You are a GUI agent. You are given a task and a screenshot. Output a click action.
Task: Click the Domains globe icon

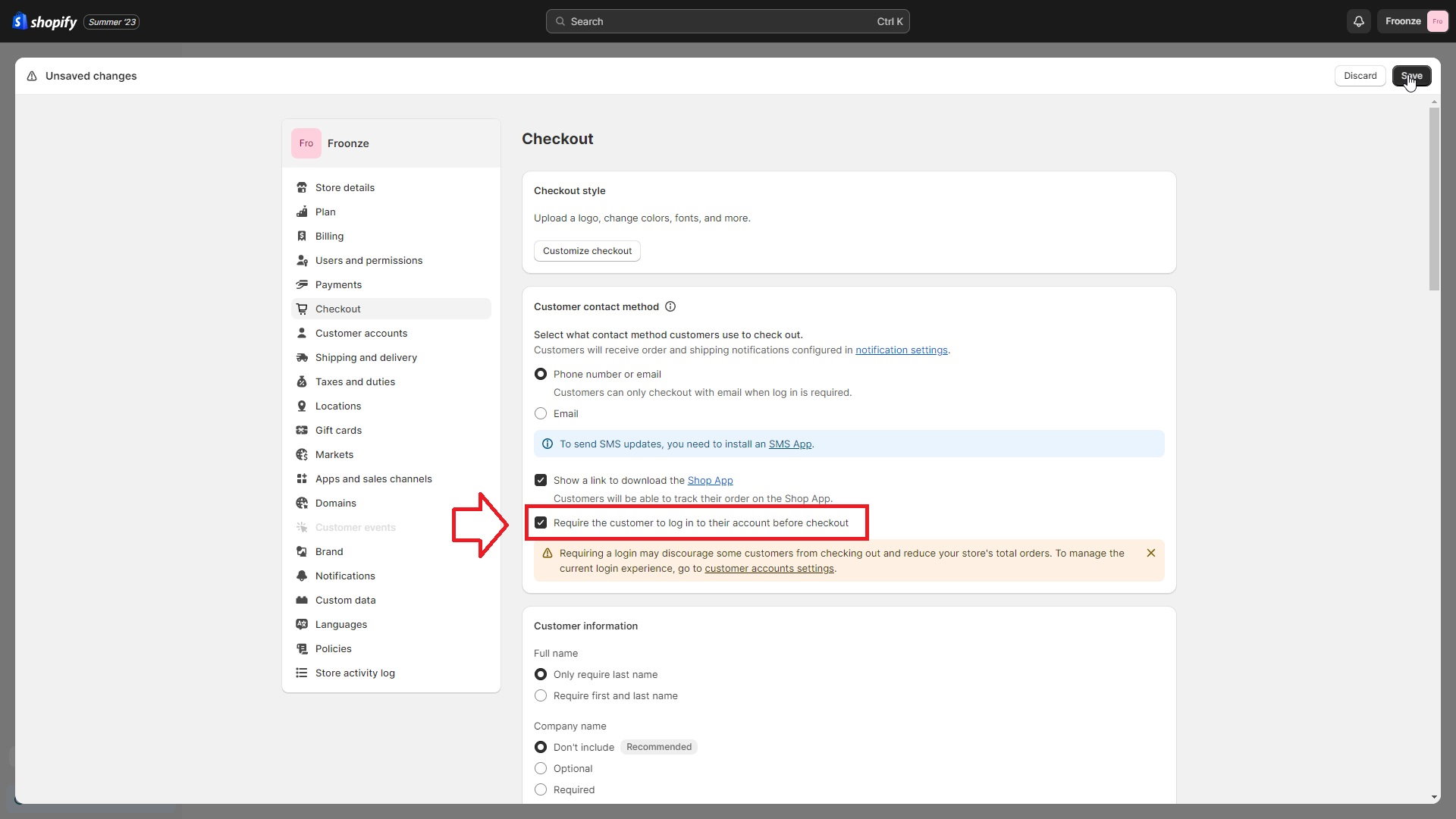pos(302,504)
